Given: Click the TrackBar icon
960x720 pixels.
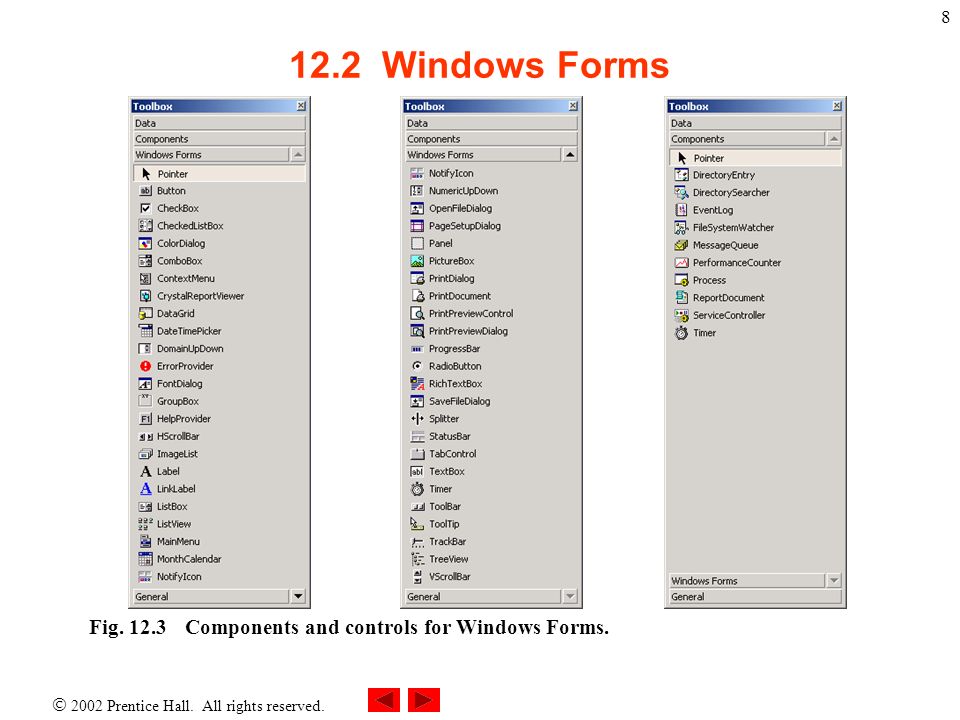Looking at the screenshot, I should tap(417, 542).
